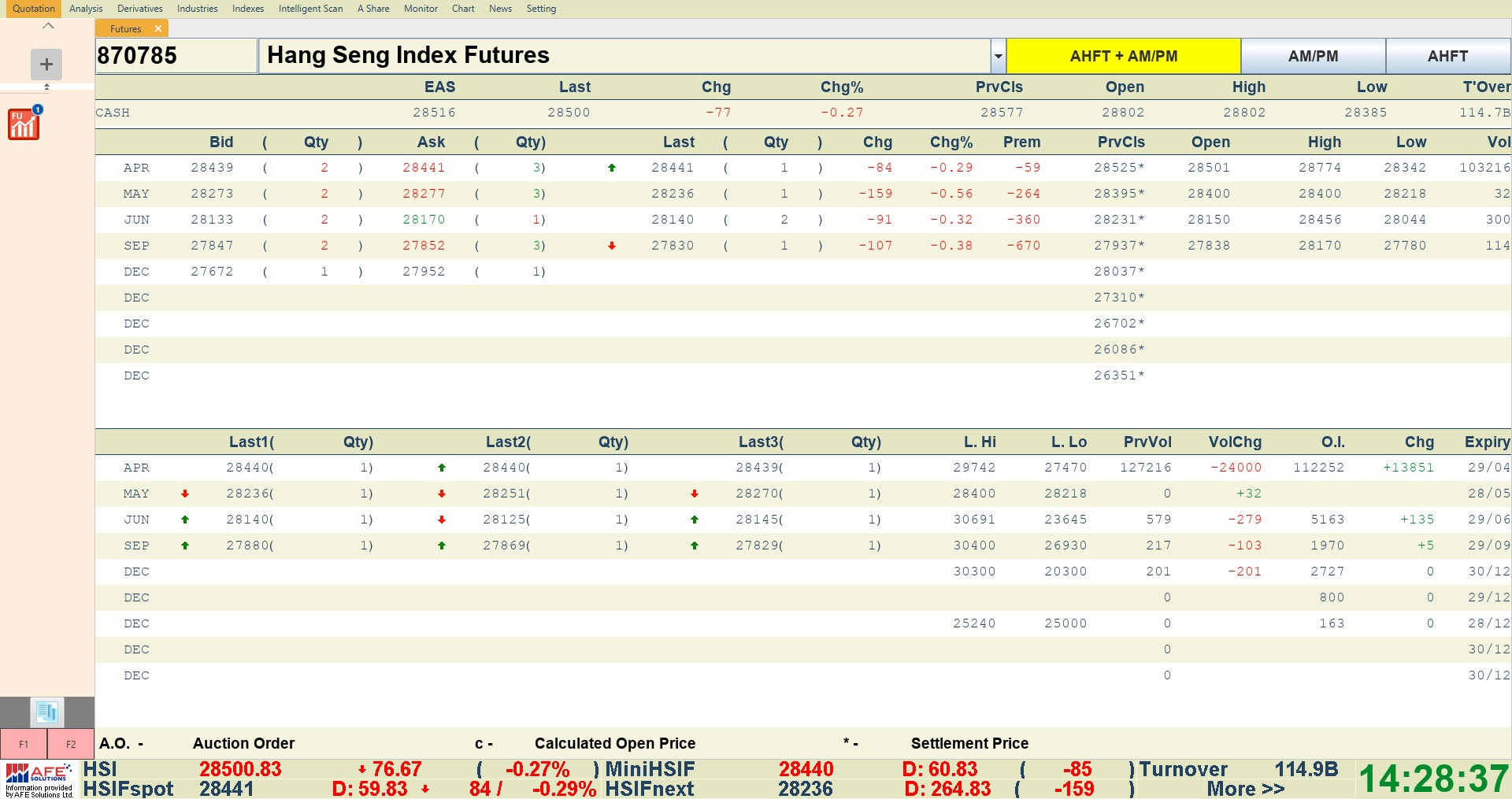Open the Monitor menu
This screenshot has width=1512, height=799.
pos(421,9)
